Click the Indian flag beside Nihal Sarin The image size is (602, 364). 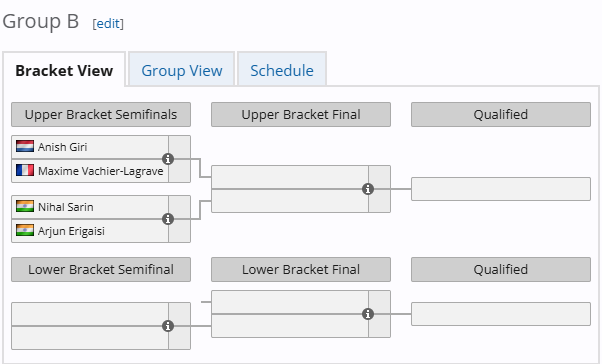click(25, 207)
